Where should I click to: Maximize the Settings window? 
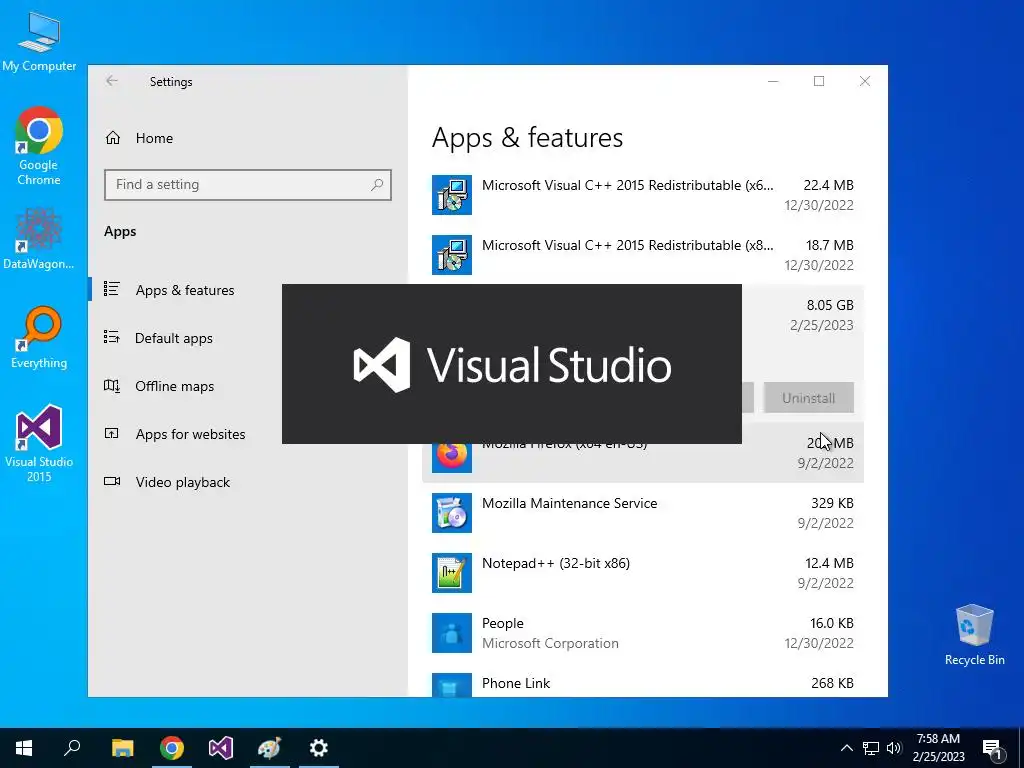(x=819, y=81)
